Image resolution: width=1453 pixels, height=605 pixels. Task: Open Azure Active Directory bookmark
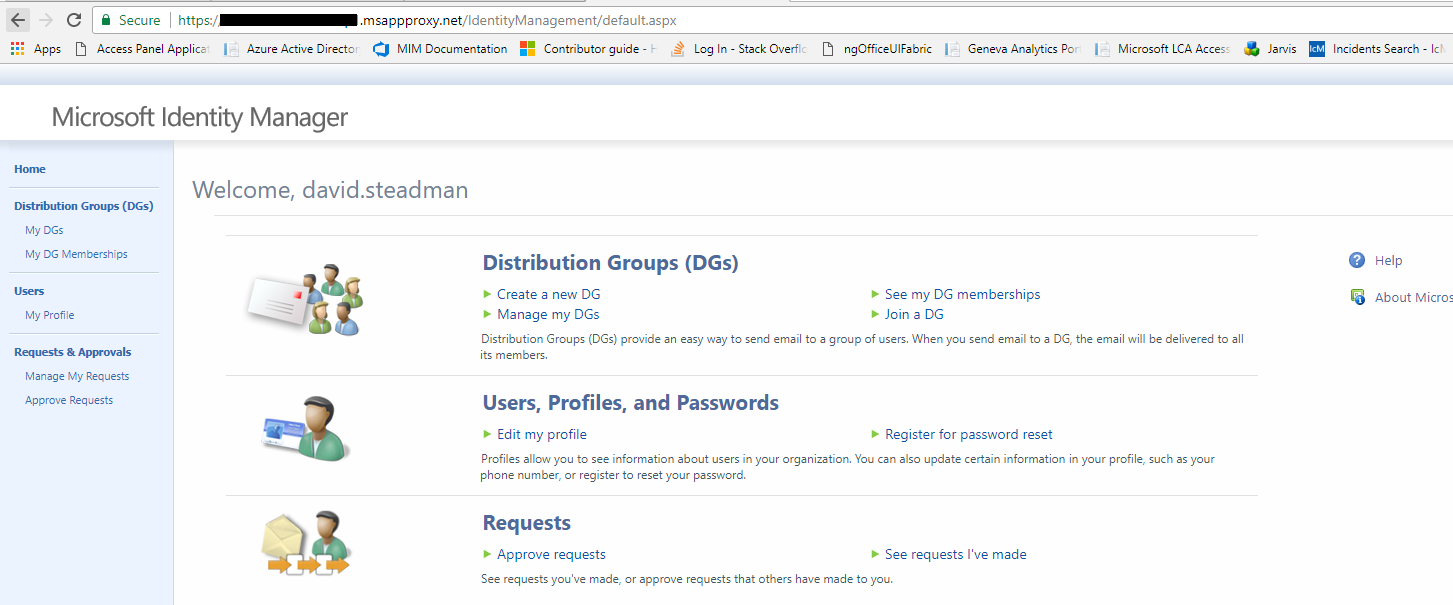coord(291,48)
